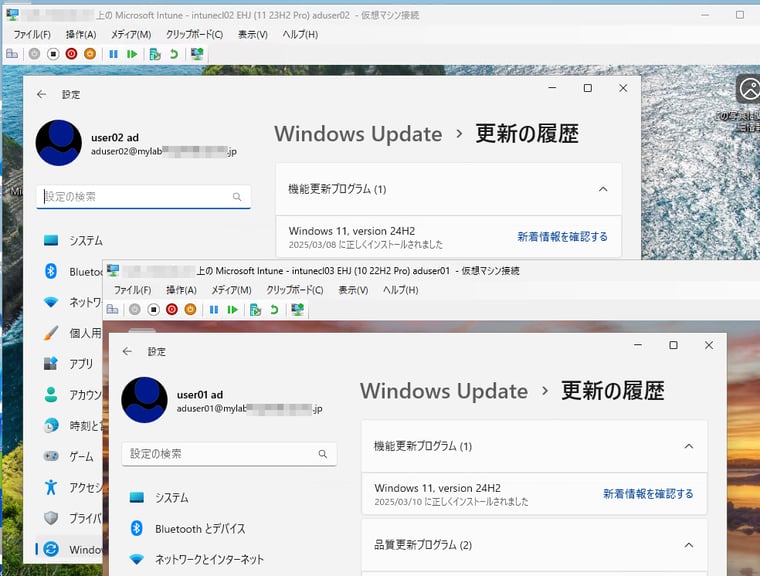Open ヘルプ(H) menu in intunecl02 window
The height and width of the screenshot is (576, 760).
(x=300, y=34)
